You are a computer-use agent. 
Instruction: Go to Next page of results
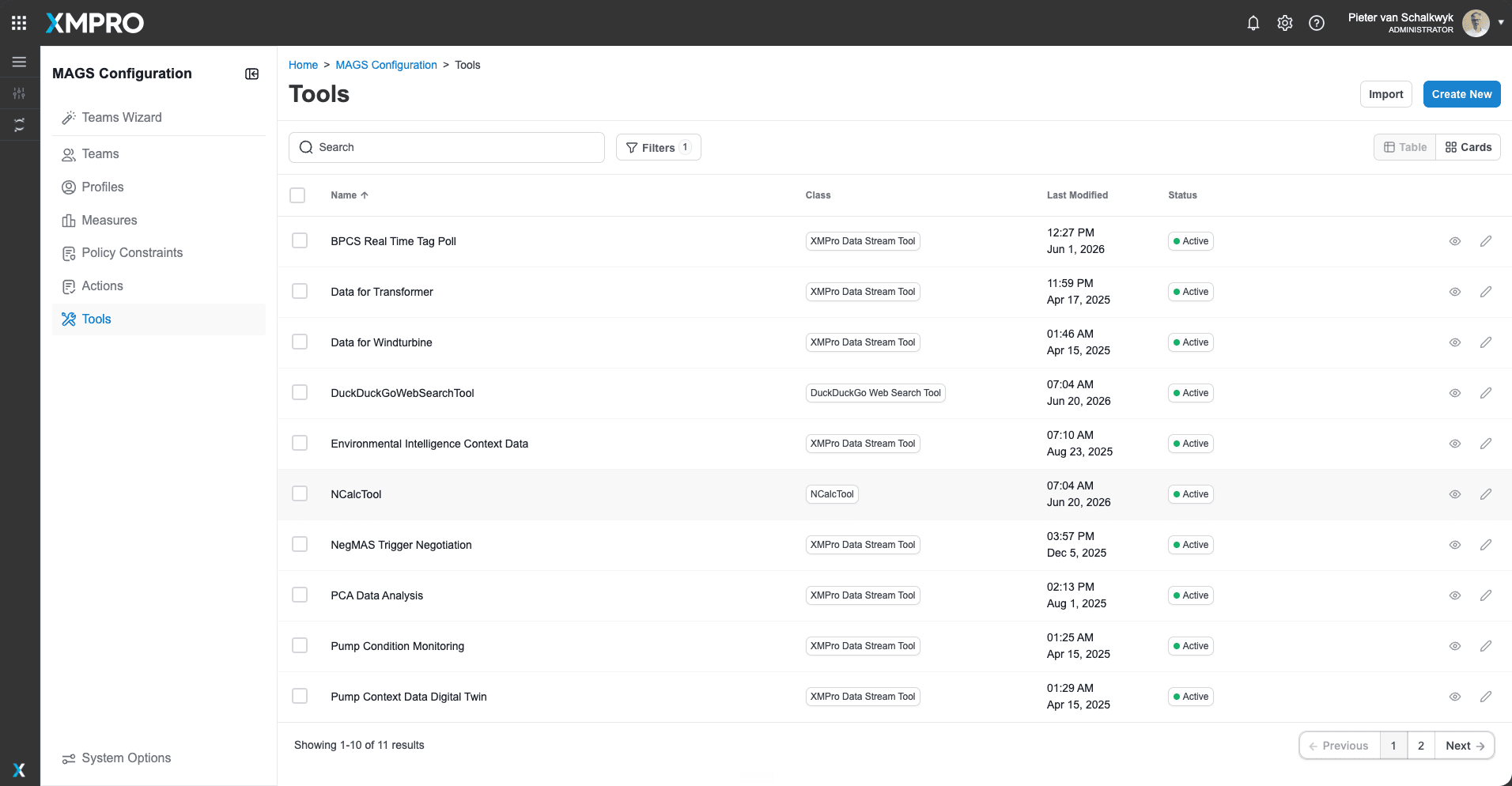tap(1465, 746)
